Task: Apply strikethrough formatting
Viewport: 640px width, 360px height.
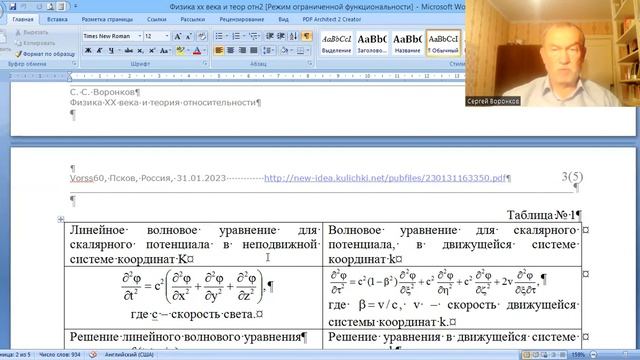Action: [x=129, y=51]
